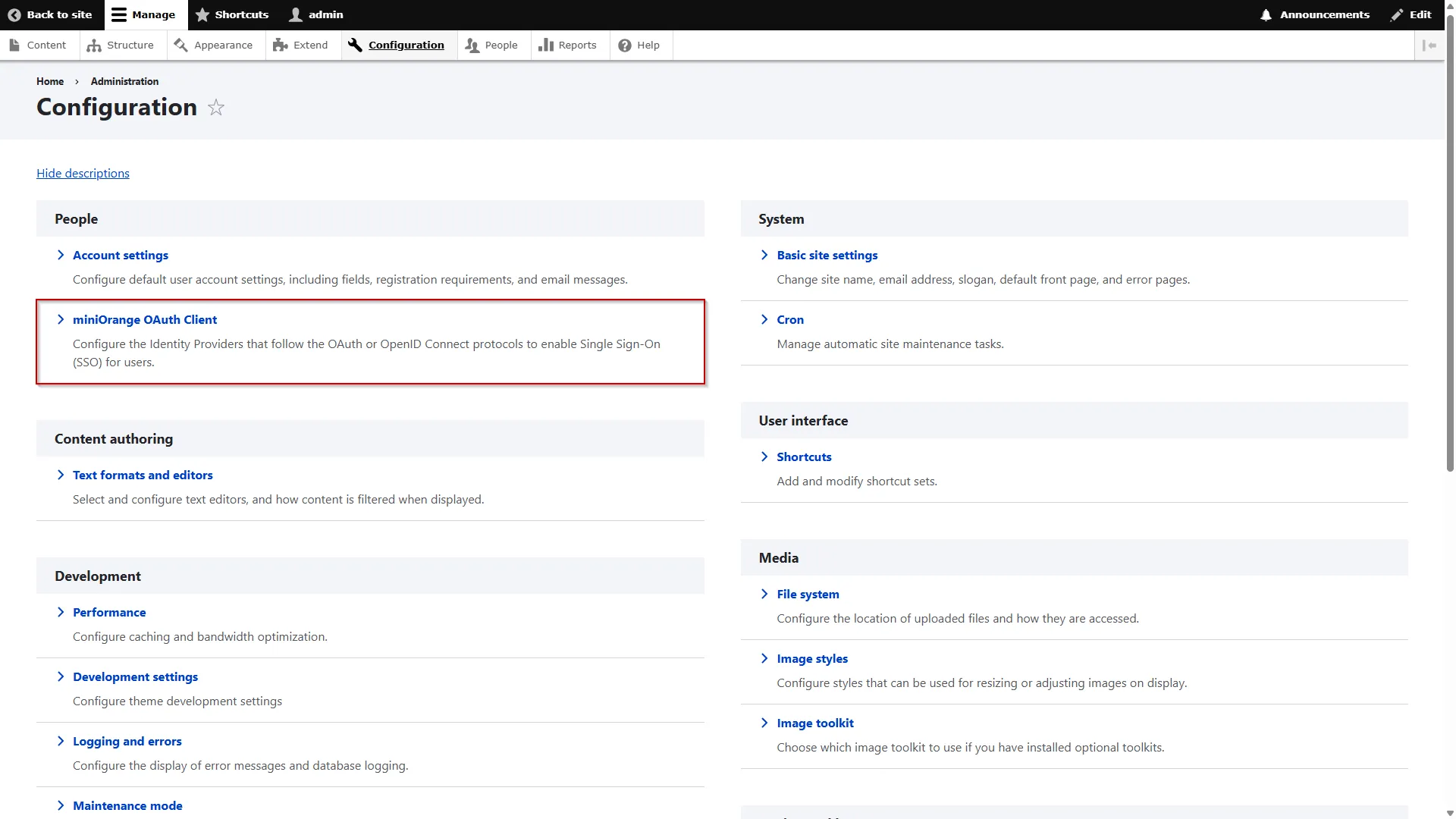1456x819 pixels.
Task: Go to Home breadcrumb
Action: click(50, 81)
